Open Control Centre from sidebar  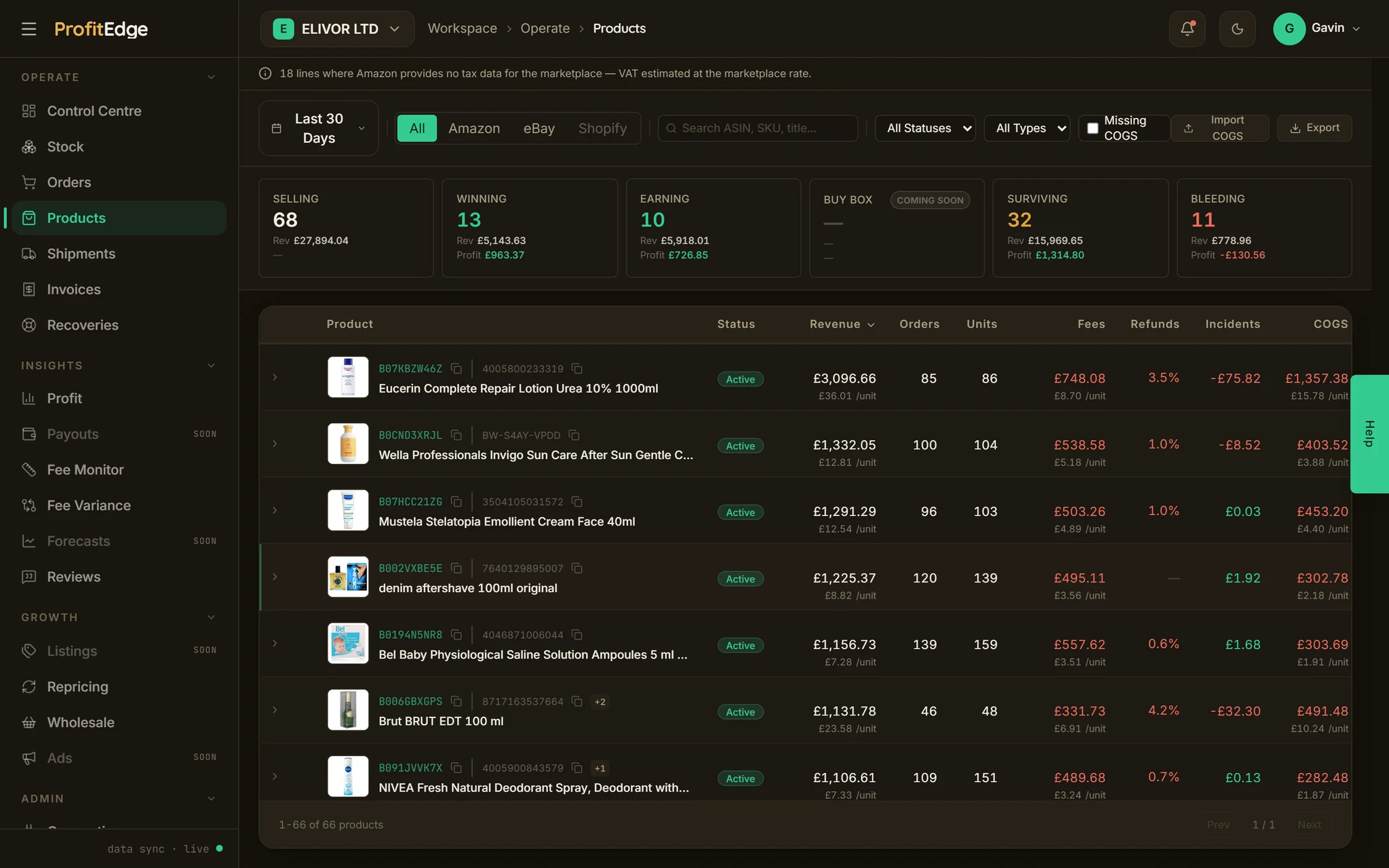point(119,111)
